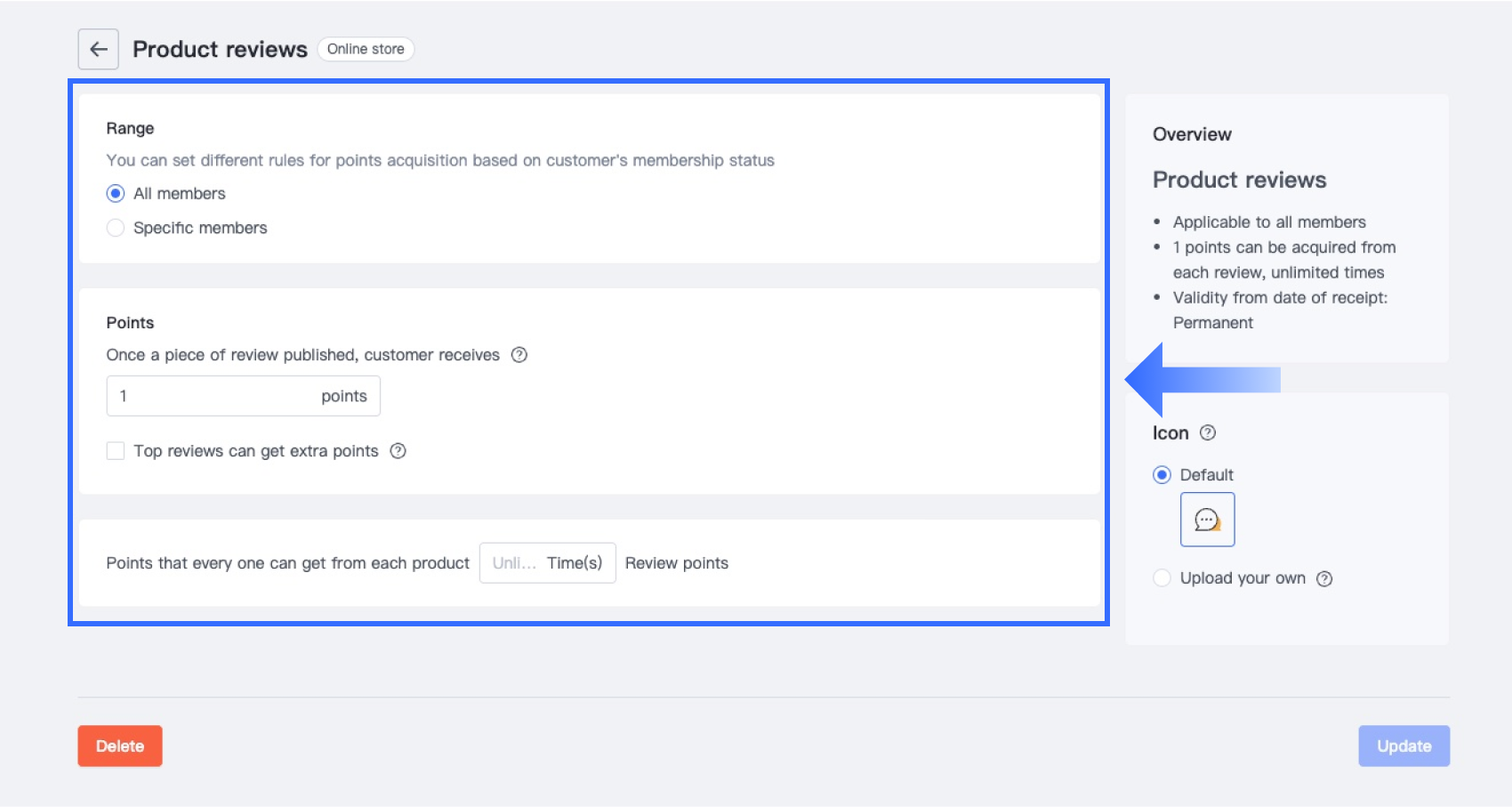
Task: Select the All members radio option
Action: click(116, 194)
